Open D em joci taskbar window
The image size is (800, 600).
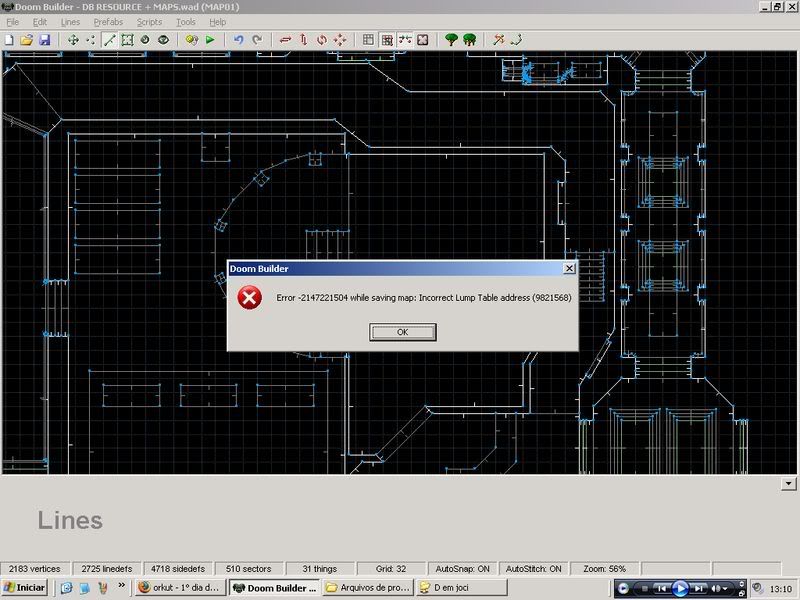(462, 588)
